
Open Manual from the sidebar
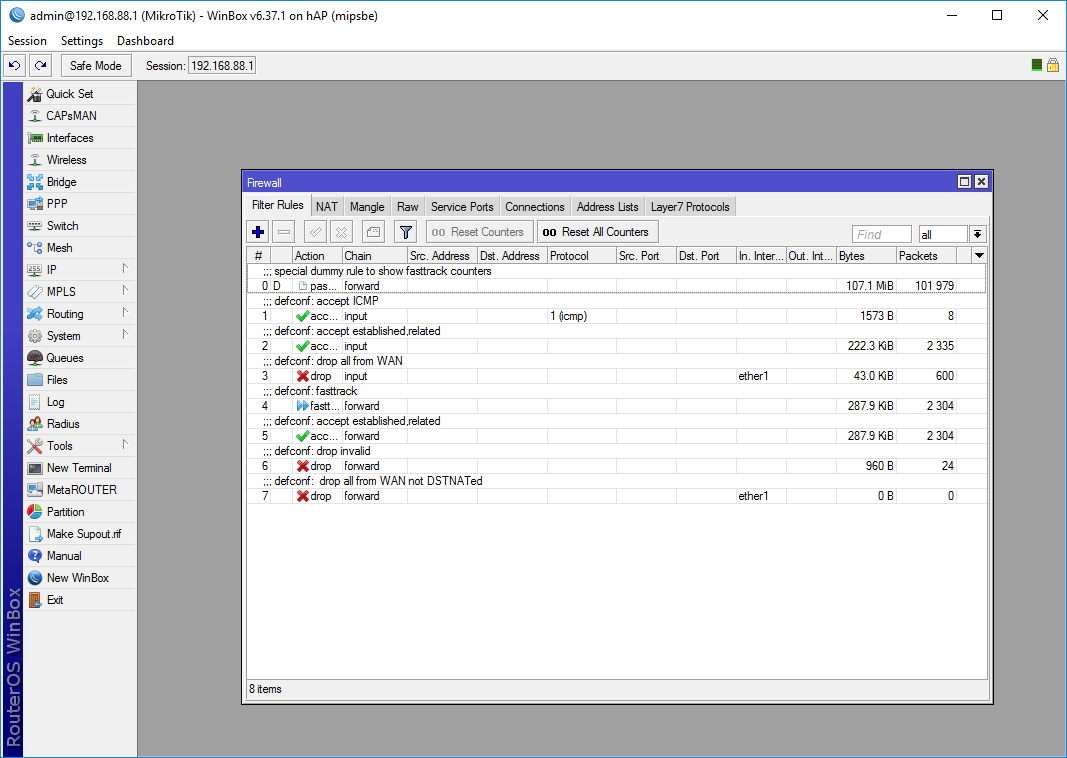tap(80, 556)
